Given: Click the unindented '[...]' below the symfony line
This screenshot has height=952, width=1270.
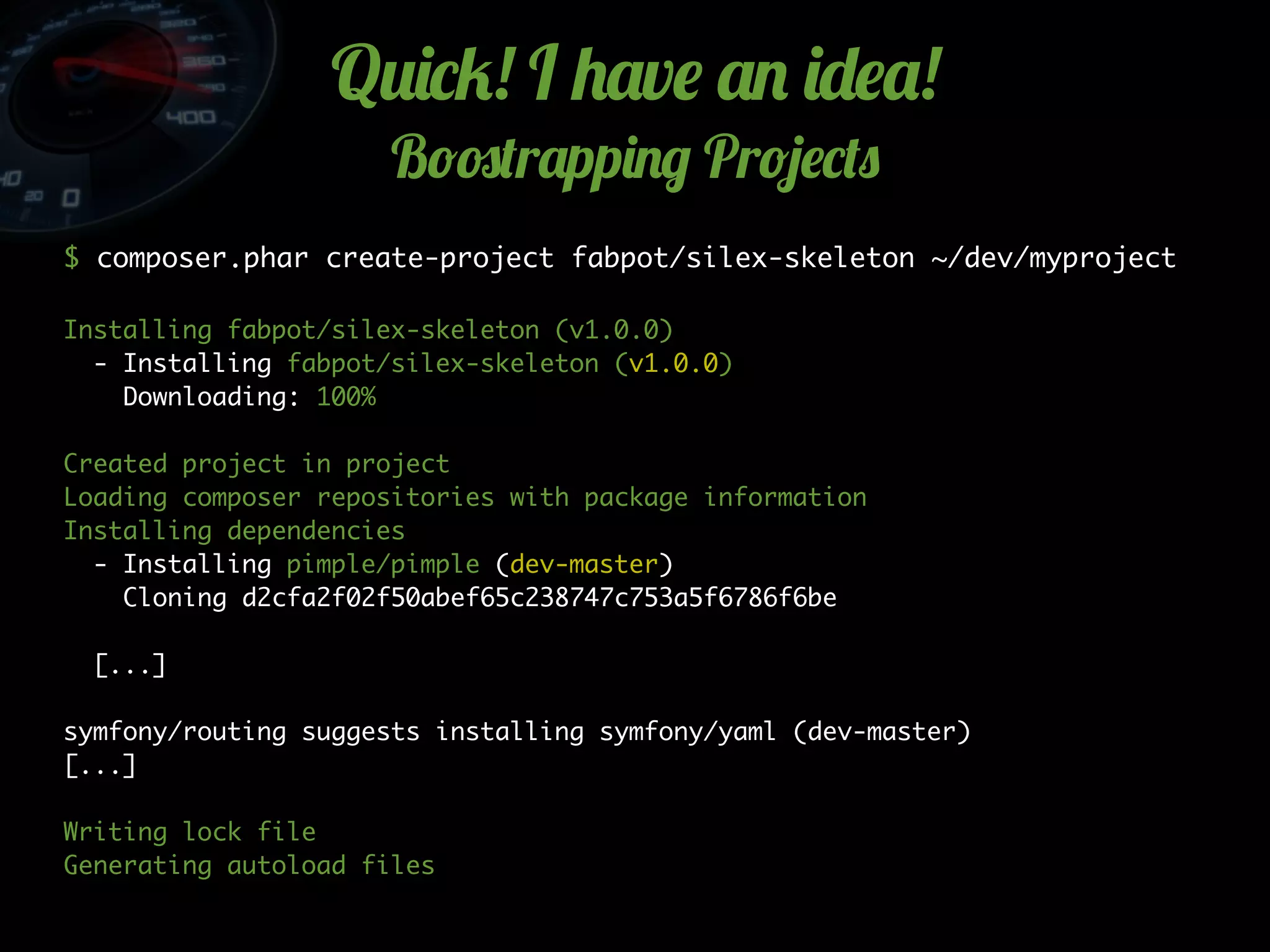Looking at the screenshot, I should pyautogui.click(x=100, y=765).
